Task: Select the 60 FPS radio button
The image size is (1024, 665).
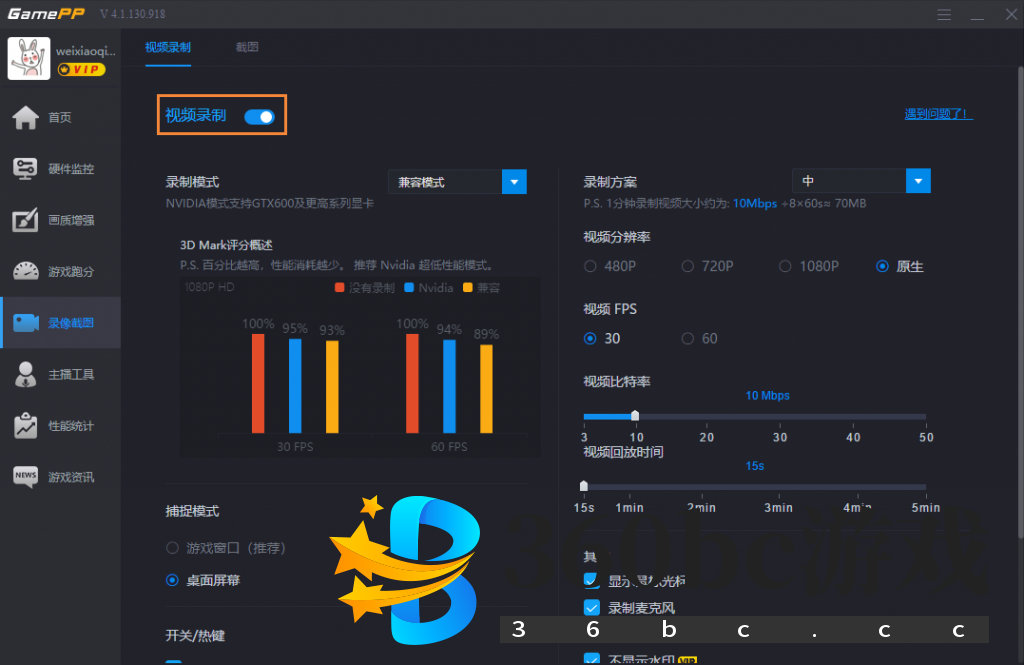Action: point(689,338)
